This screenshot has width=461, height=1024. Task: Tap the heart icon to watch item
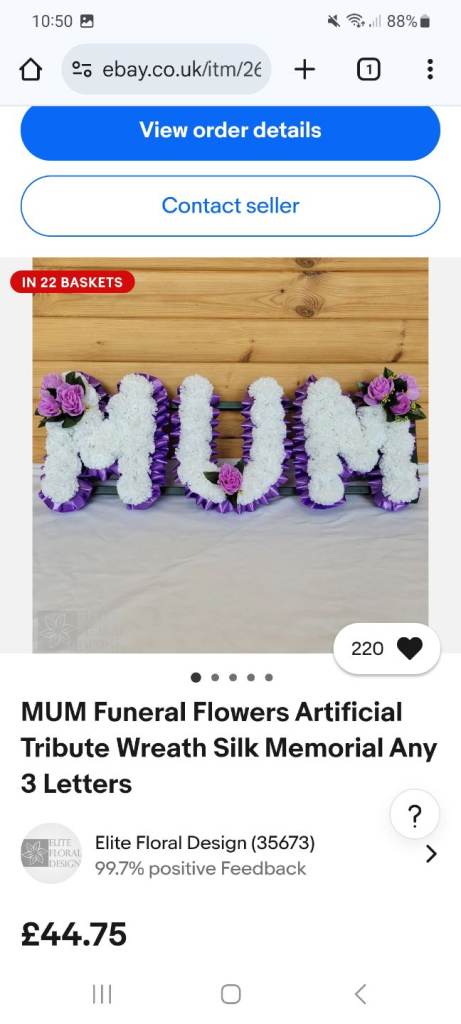pyautogui.click(x=409, y=648)
